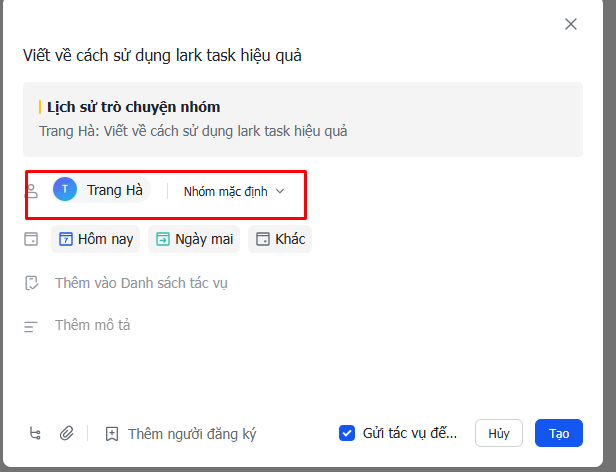Uncheck 'Gửi tác vụ đế...' checkbox
Screen dimensions: 616x472
(346, 433)
